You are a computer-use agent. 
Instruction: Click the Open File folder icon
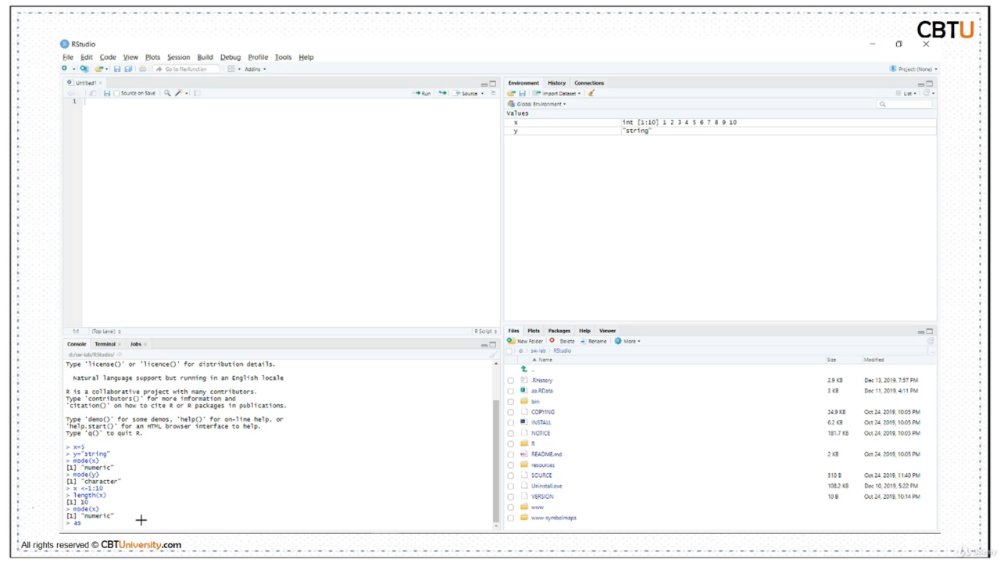tap(98, 69)
